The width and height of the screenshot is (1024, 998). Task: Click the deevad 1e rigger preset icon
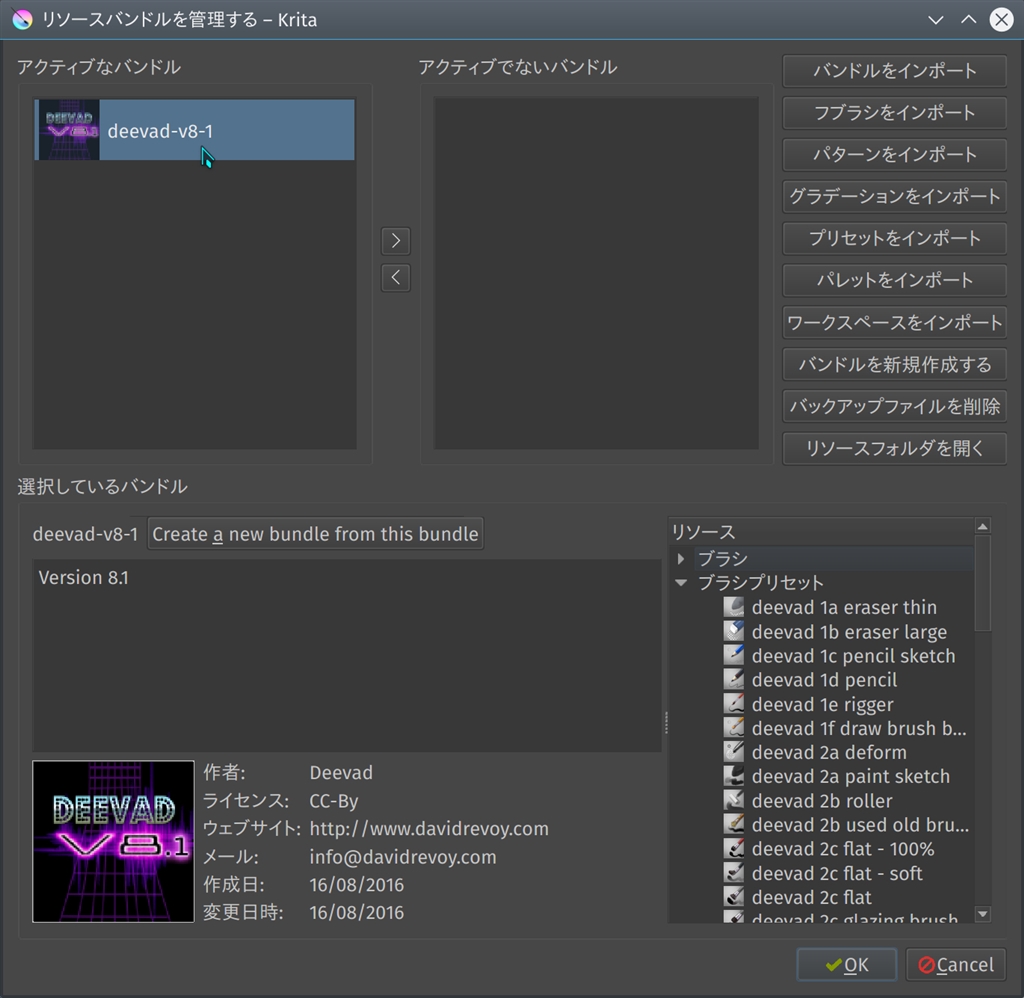click(x=733, y=704)
